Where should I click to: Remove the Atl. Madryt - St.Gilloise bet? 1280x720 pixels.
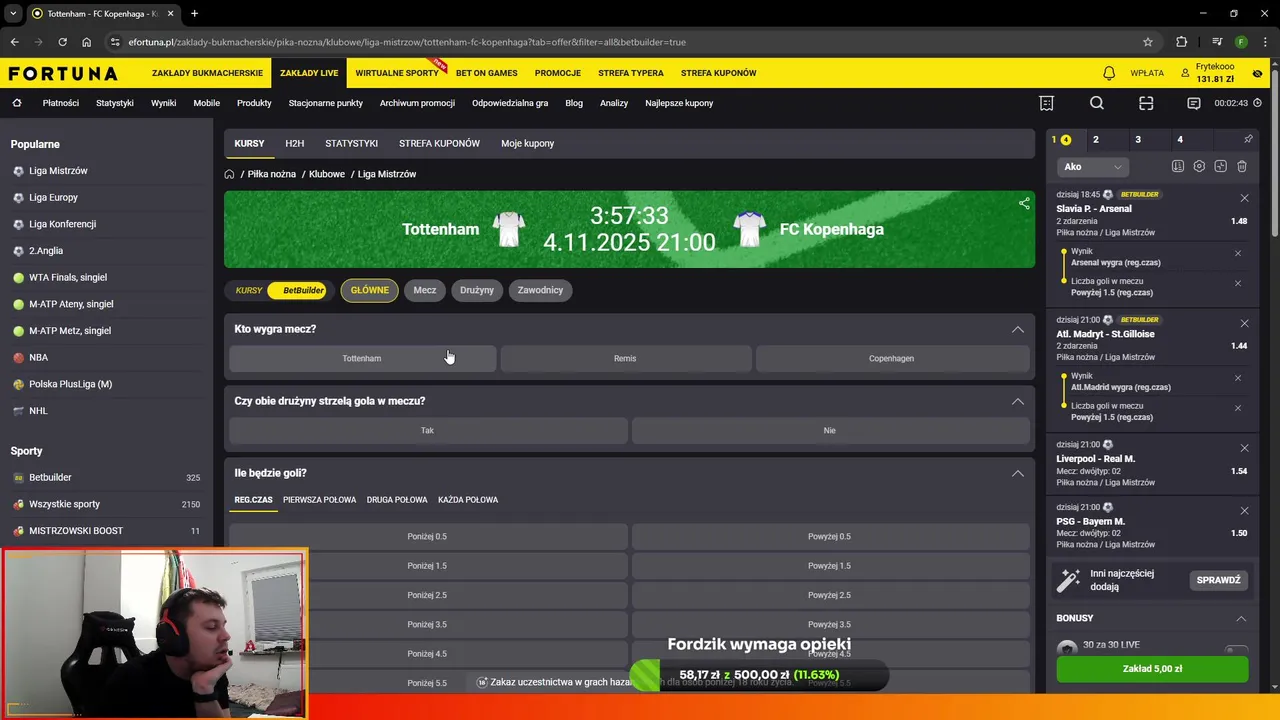click(x=1244, y=323)
